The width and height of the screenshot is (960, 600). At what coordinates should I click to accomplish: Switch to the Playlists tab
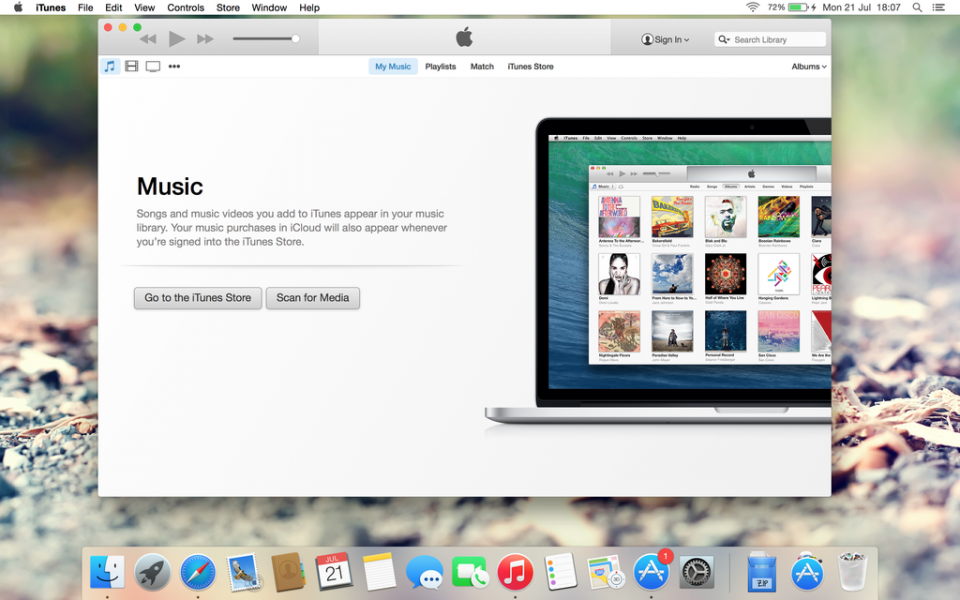coord(440,67)
